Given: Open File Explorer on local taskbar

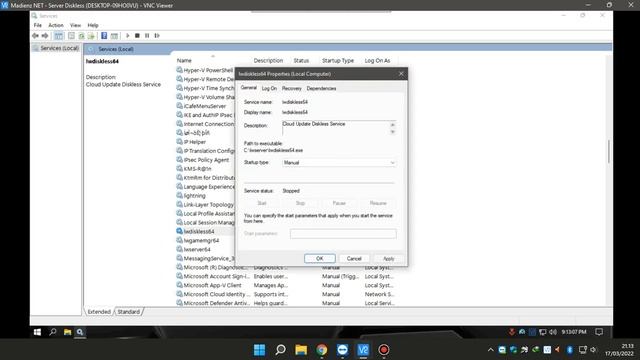Looking at the screenshot, I should (x=301, y=350).
